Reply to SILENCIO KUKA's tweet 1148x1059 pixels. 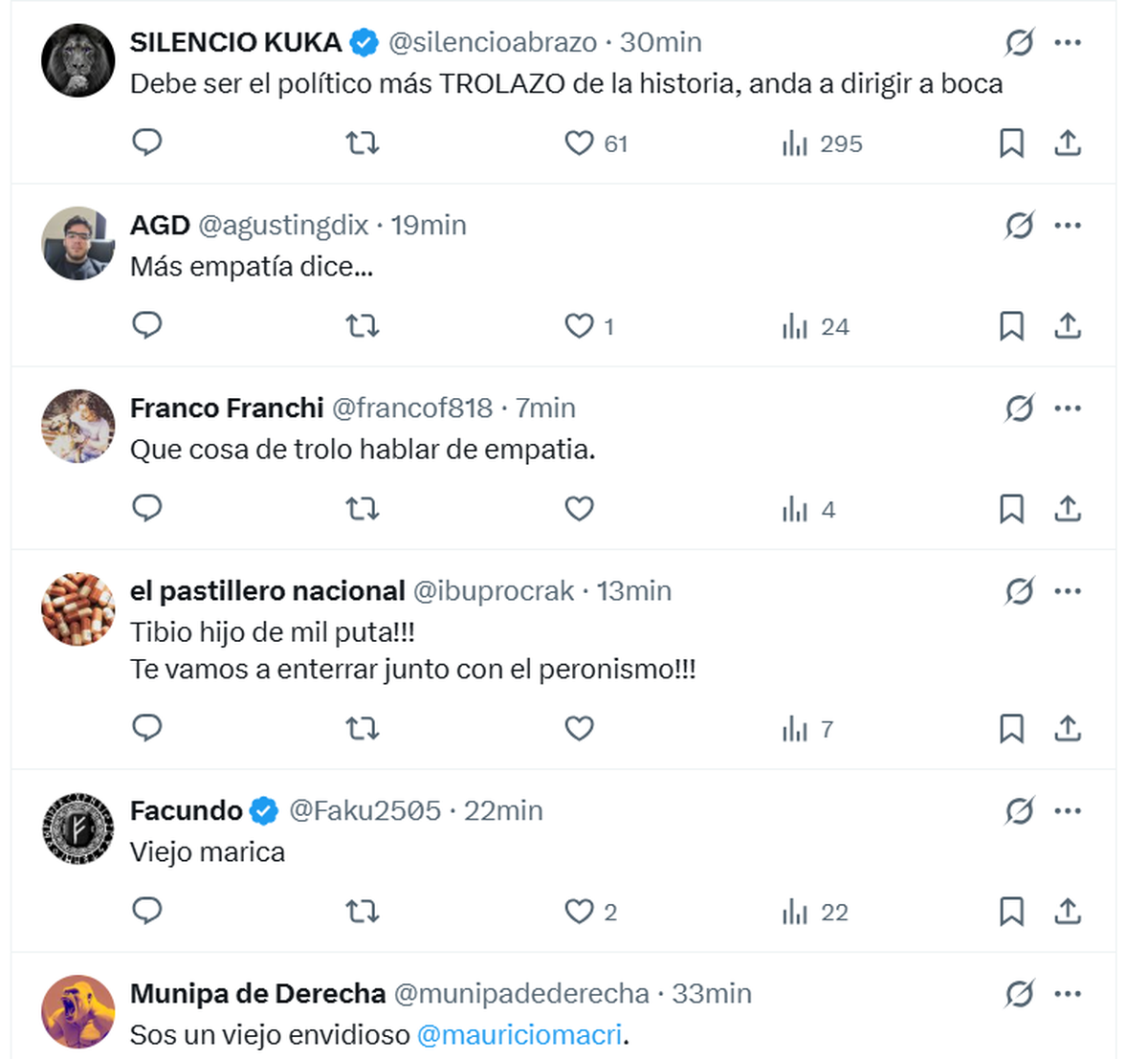click(x=146, y=143)
